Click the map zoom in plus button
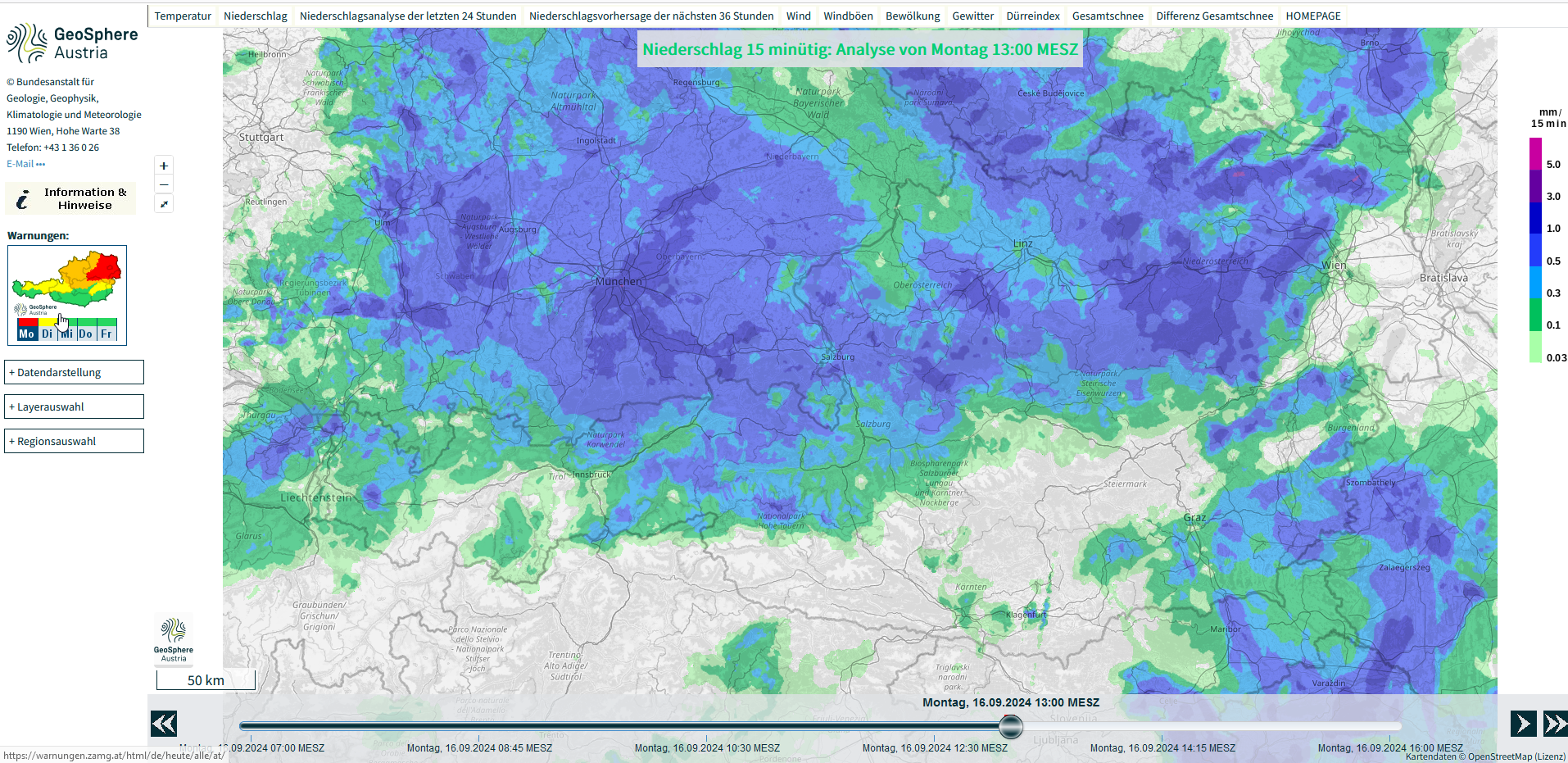The width and height of the screenshot is (1568, 763). (x=164, y=166)
